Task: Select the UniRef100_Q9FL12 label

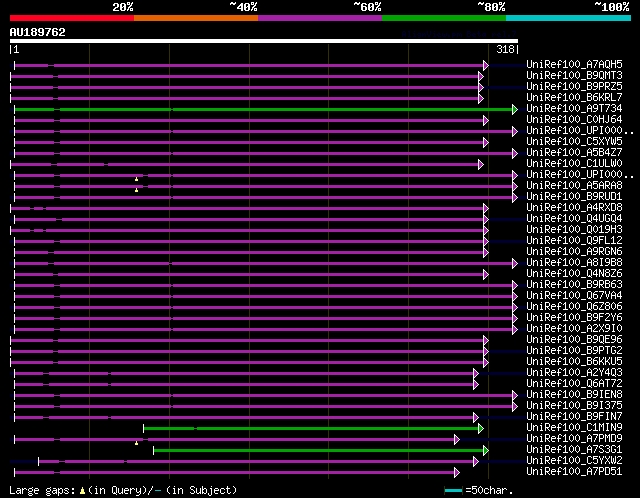Action: [574, 241]
